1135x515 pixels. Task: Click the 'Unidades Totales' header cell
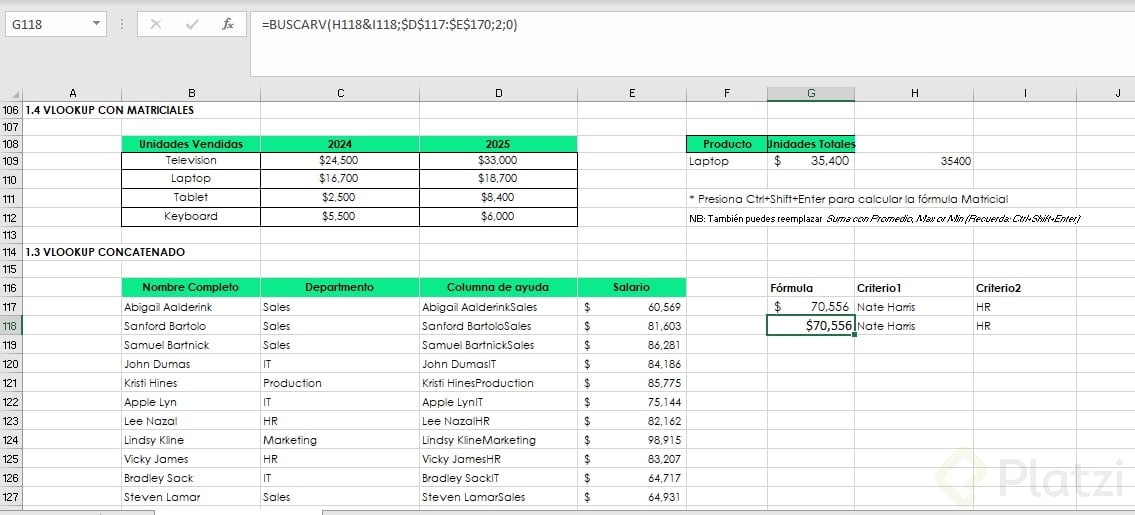[811, 143]
